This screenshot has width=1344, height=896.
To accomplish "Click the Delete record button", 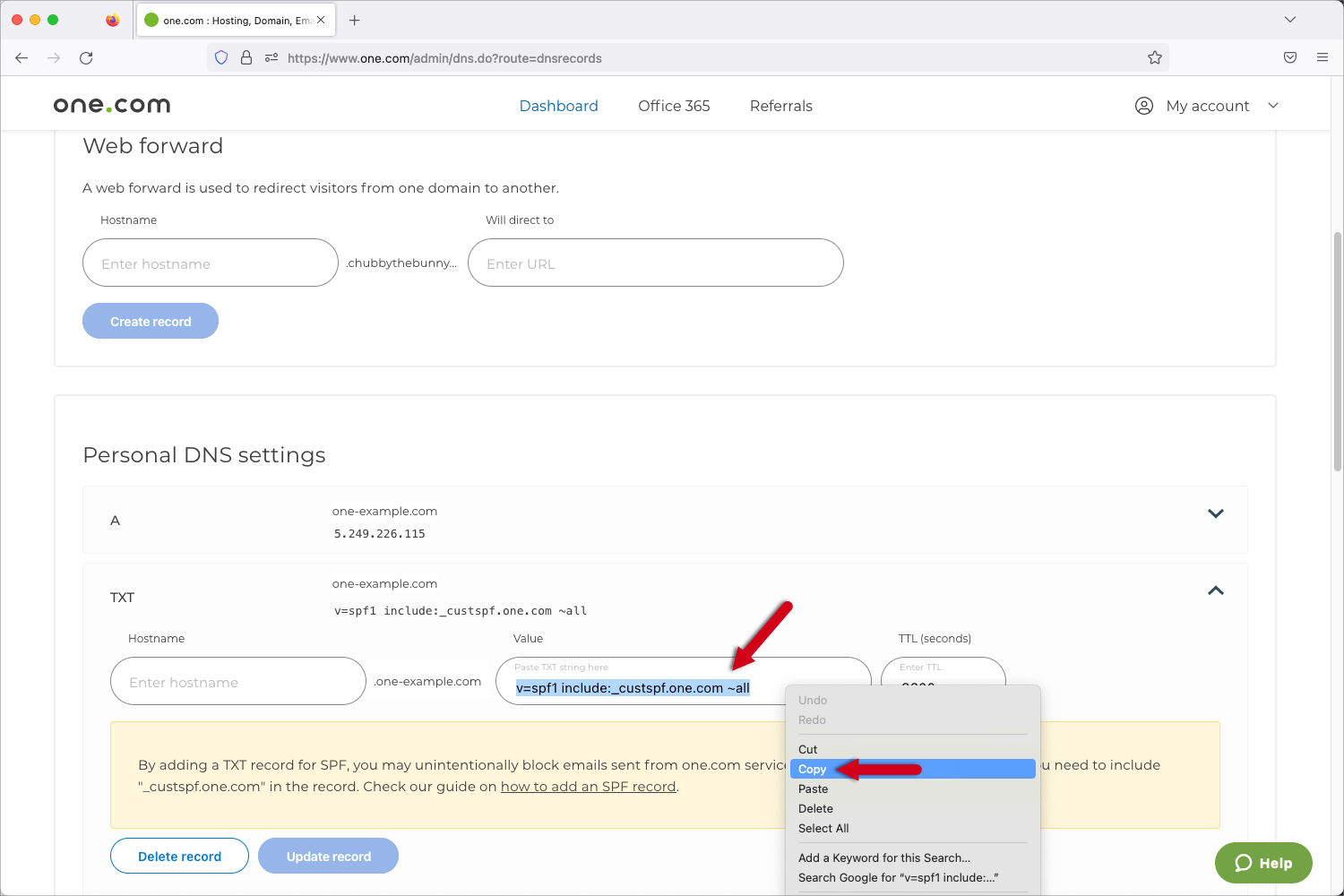I will (x=179, y=856).
